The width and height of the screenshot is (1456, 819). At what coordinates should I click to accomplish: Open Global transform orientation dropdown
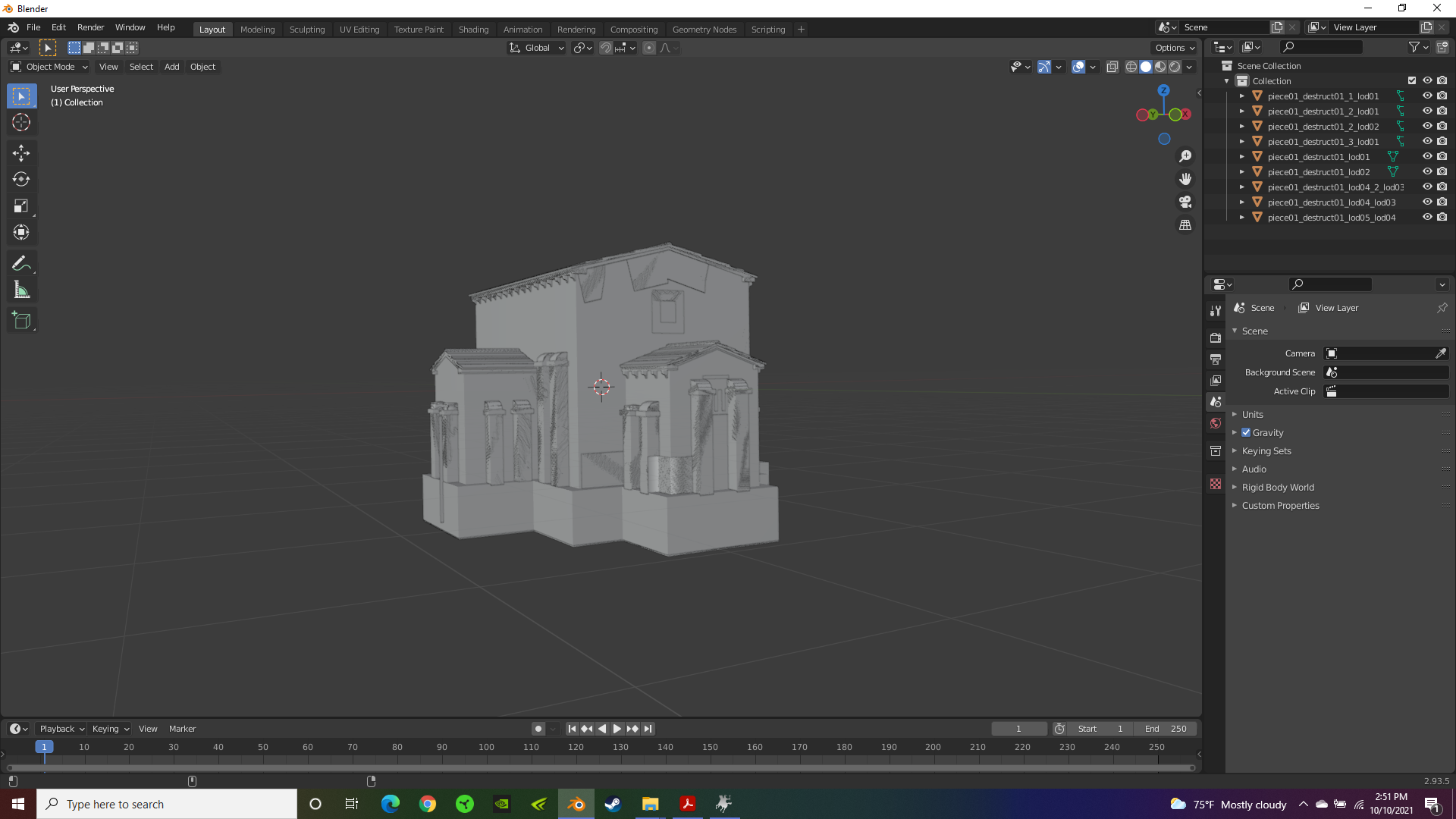pyautogui.click(x=537, y=48)
